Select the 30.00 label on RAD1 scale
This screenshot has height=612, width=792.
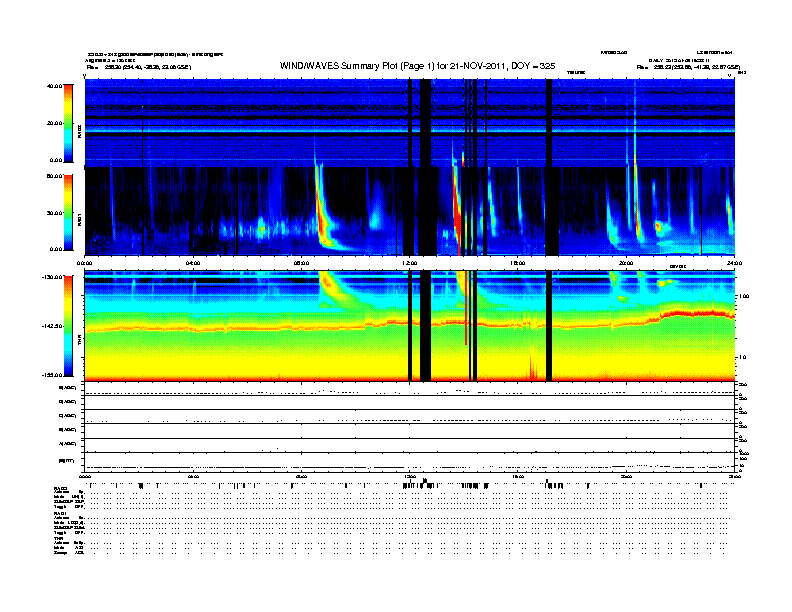tap(55, 213)
